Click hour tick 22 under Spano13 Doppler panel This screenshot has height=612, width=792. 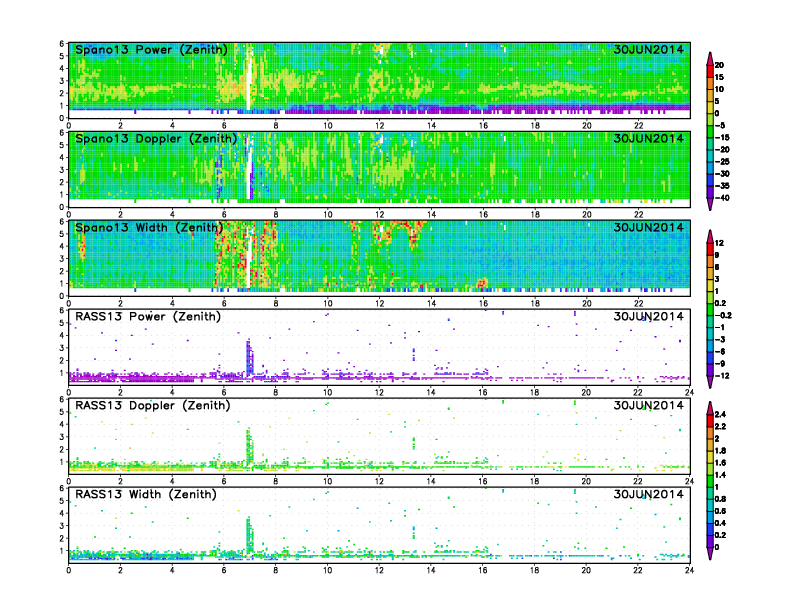[x=638, y=215]
